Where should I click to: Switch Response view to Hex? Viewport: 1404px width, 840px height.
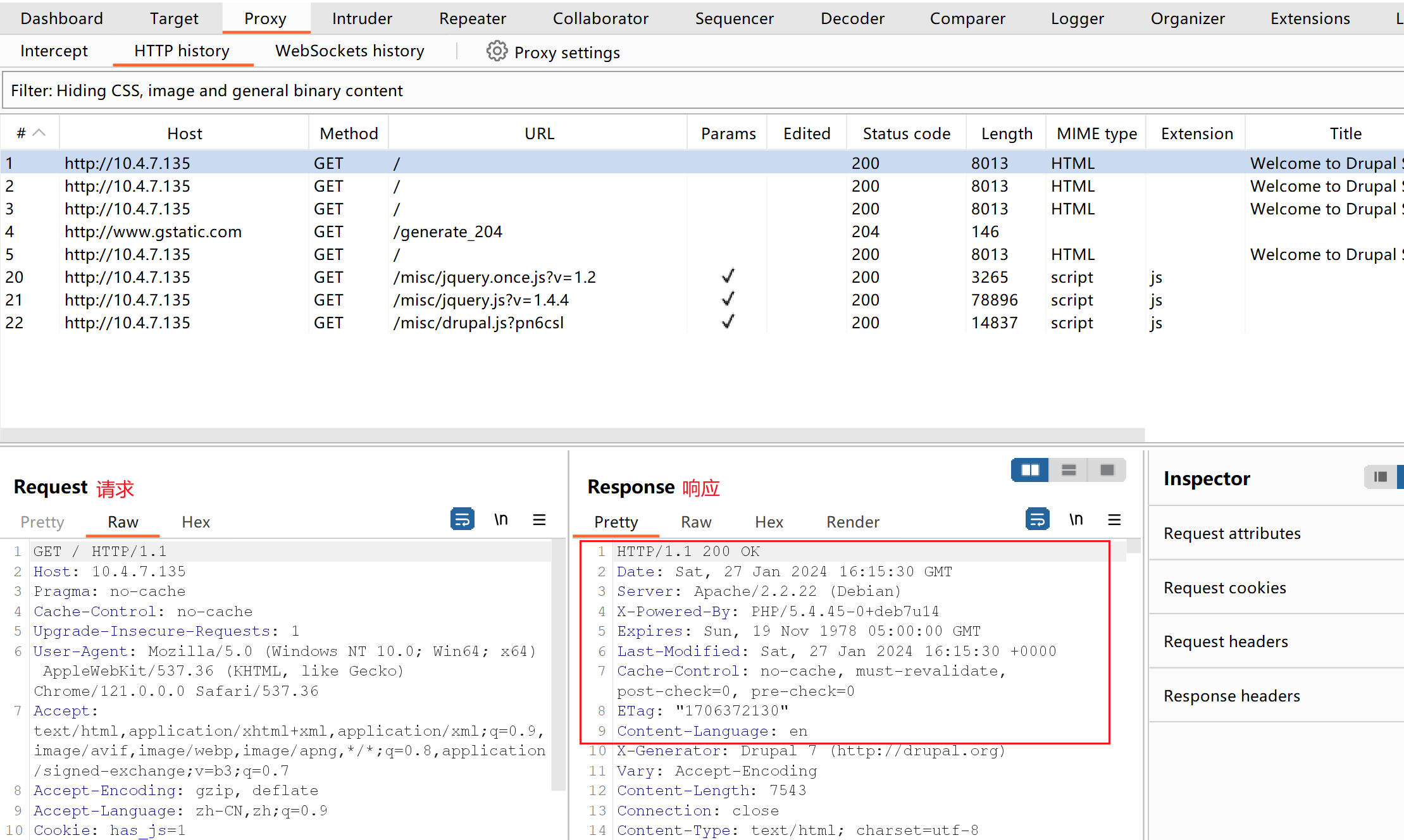tap(769, 522)
